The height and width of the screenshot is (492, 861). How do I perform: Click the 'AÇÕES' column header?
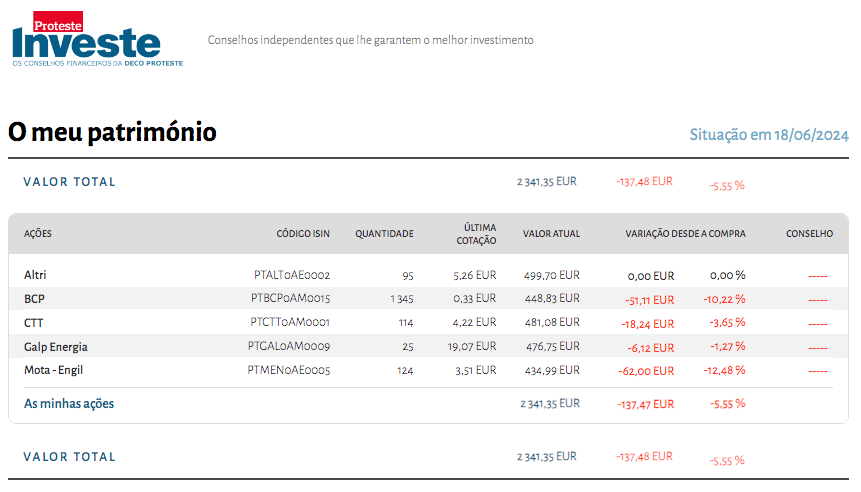click(x=38, y=234)
